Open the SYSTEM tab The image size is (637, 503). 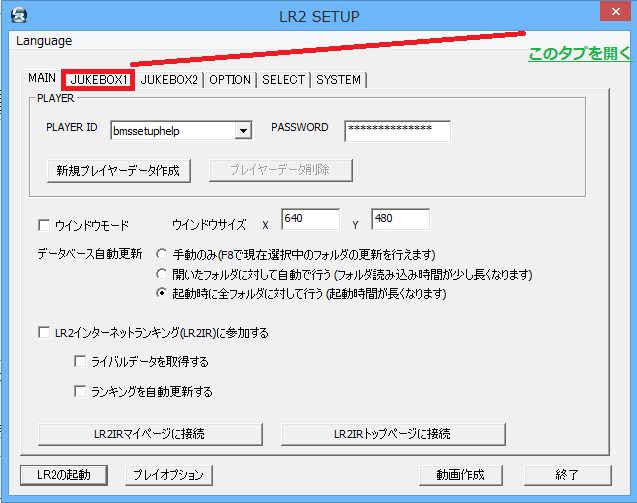pos(338,80)
